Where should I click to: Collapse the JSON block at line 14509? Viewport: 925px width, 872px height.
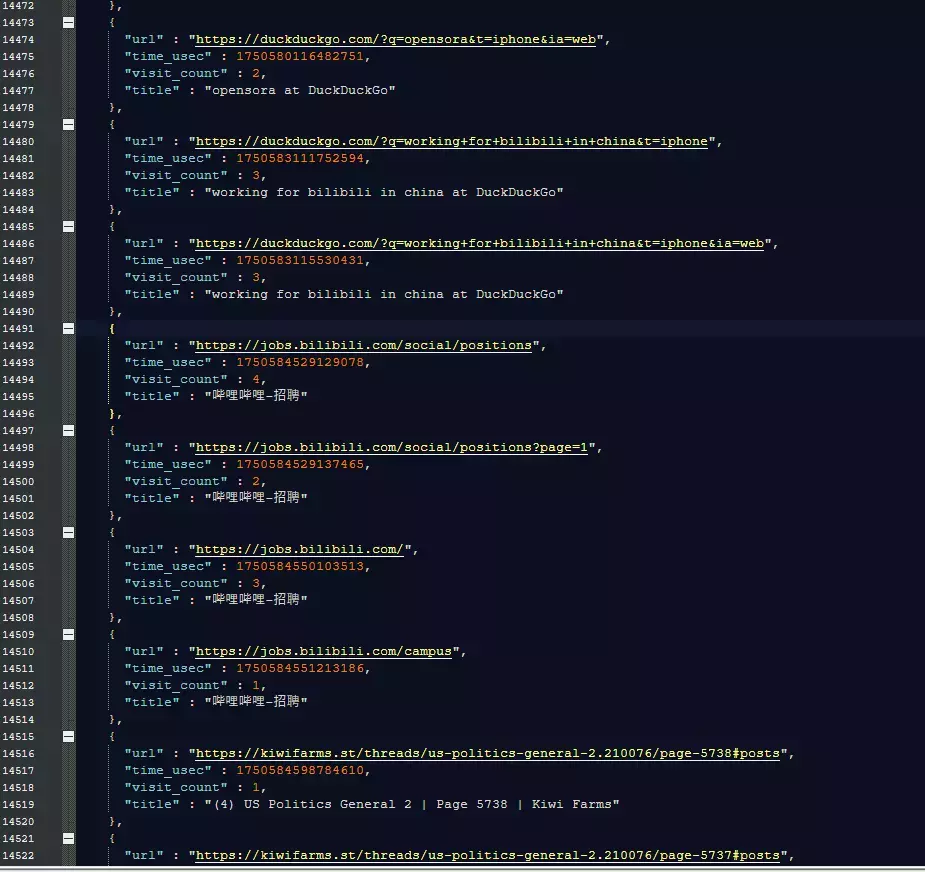68,635
